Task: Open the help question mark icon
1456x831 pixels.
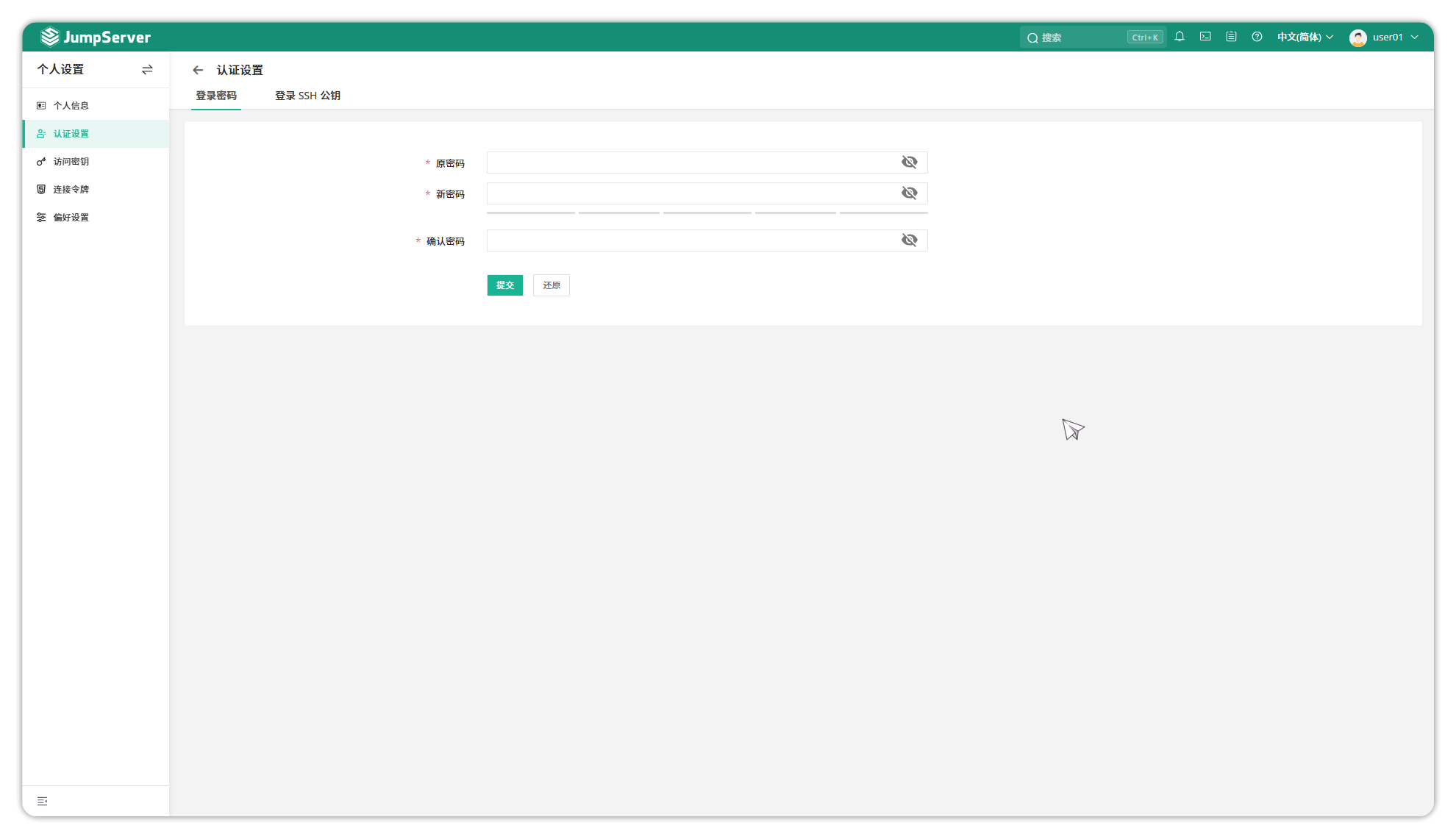Action: click(x=1257, y=37)
